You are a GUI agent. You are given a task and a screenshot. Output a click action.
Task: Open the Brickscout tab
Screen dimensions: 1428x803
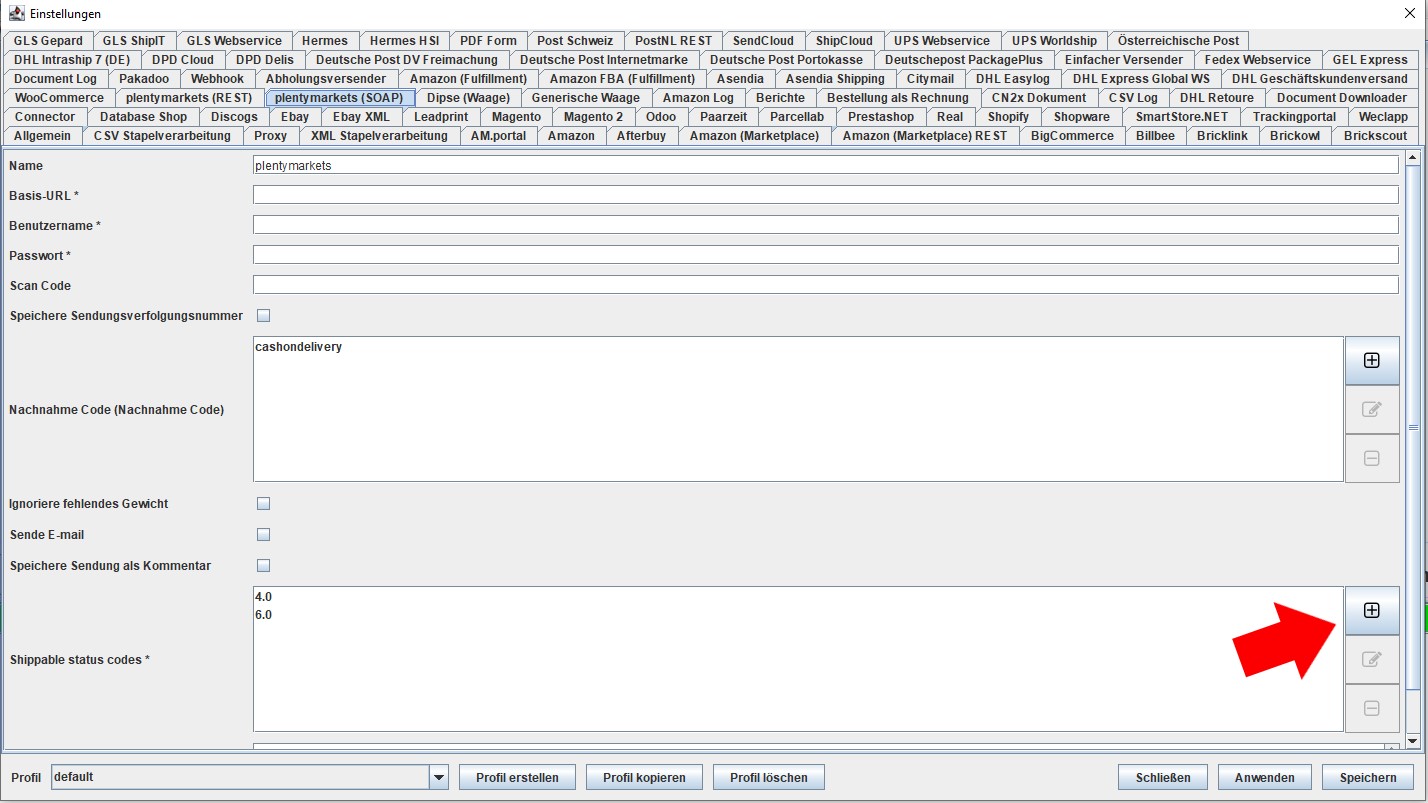pos(1375,136)
